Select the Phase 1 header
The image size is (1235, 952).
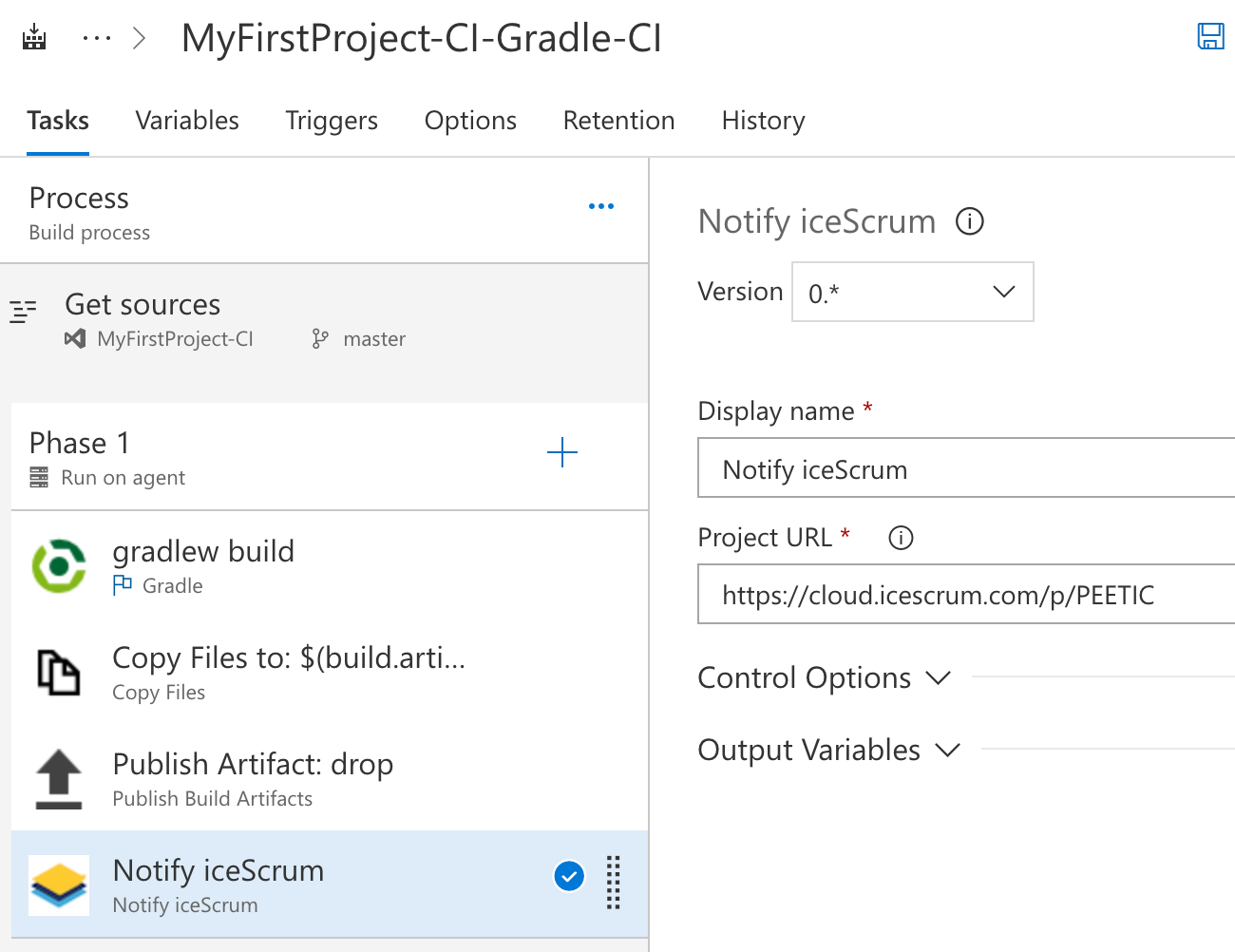click(x=330, y=457)
